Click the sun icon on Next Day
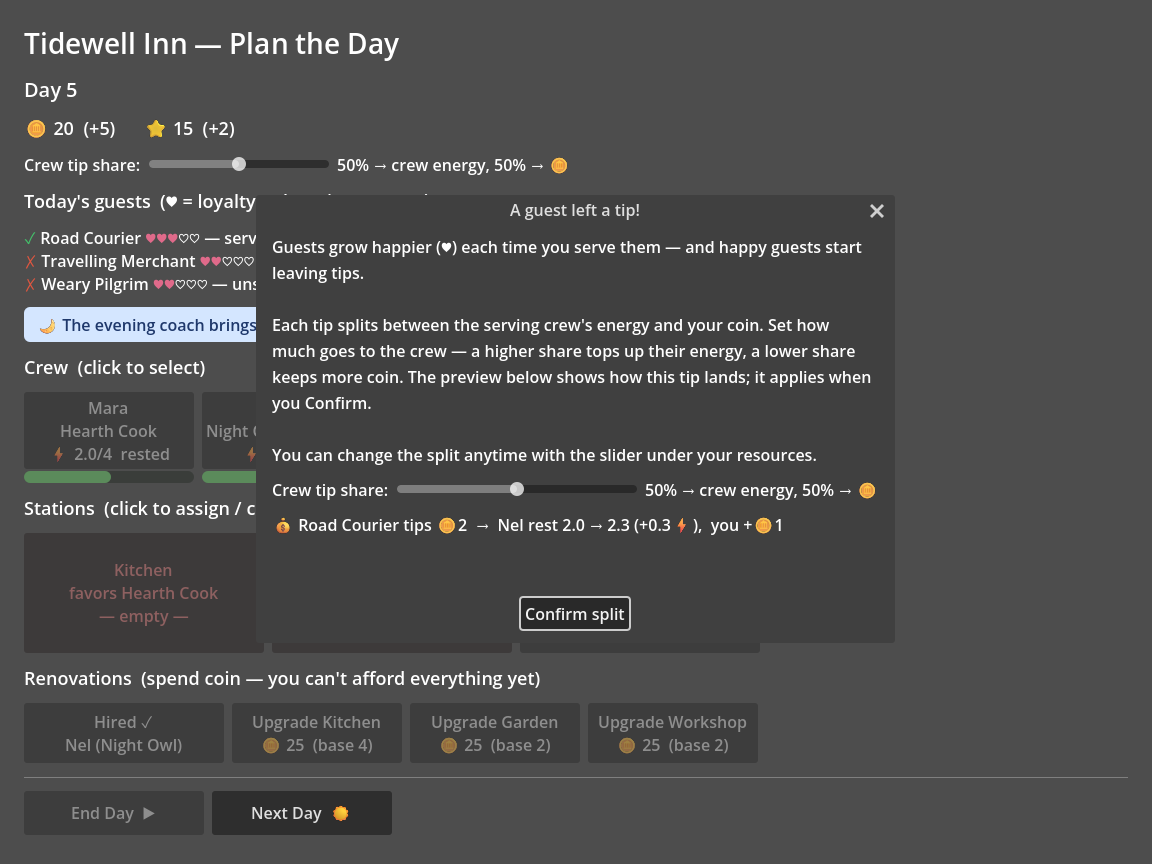Screen dimensions: 1152x864 [x=340, y=813]
